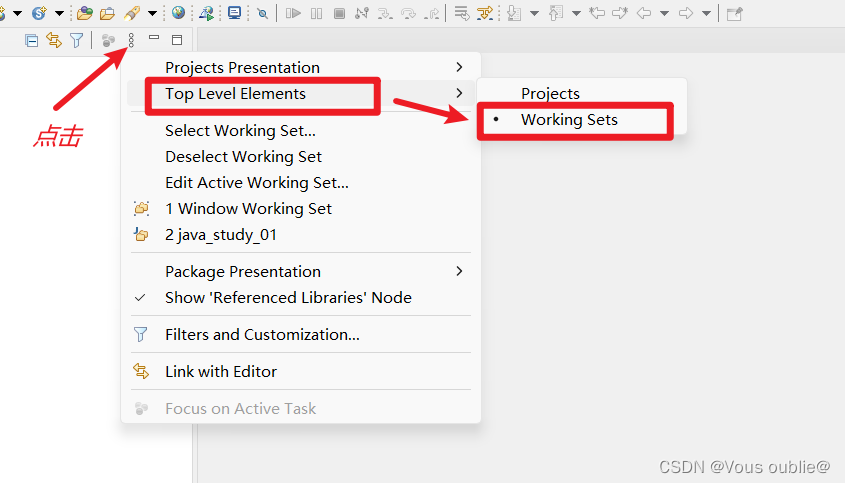Click the Window Working Set folder icon

point(141,208)
